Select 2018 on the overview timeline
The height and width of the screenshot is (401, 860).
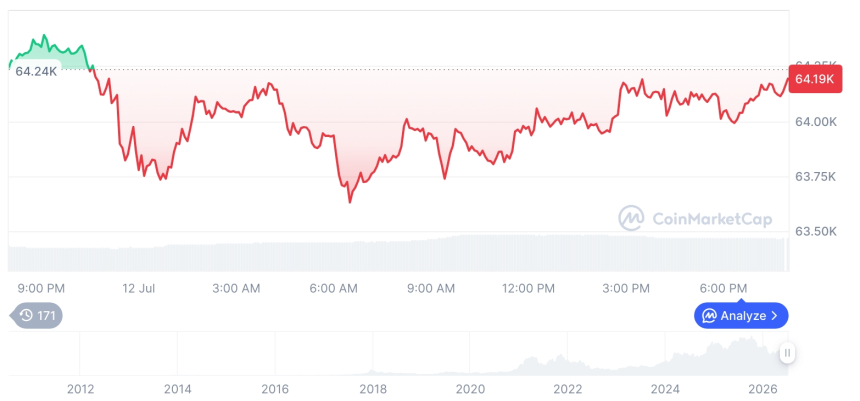tap(372, 389)
